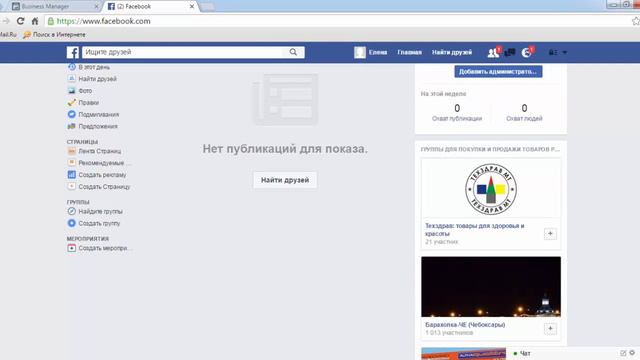Viewport: 640px width, 360px height.
Task: Click 'Найти друзей' in top navigation
Action: pyautogui.click(x=452, y=52)
